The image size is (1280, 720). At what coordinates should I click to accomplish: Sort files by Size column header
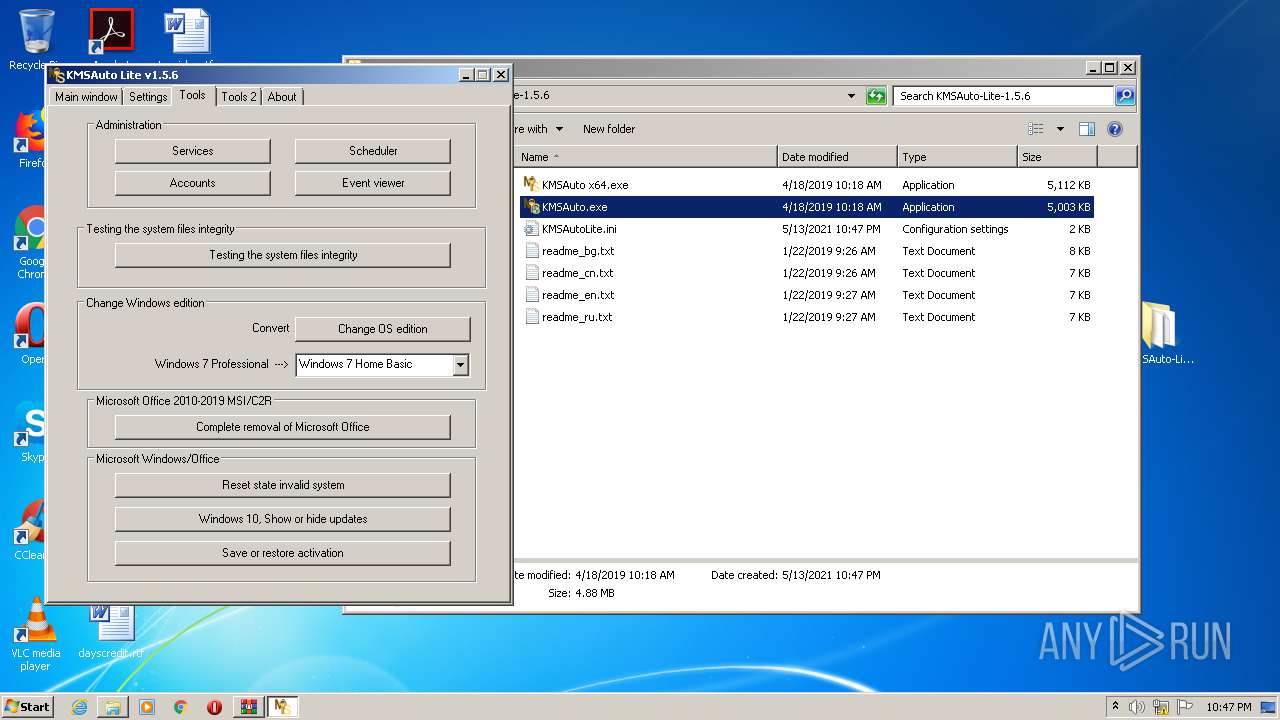point(1057,157)
